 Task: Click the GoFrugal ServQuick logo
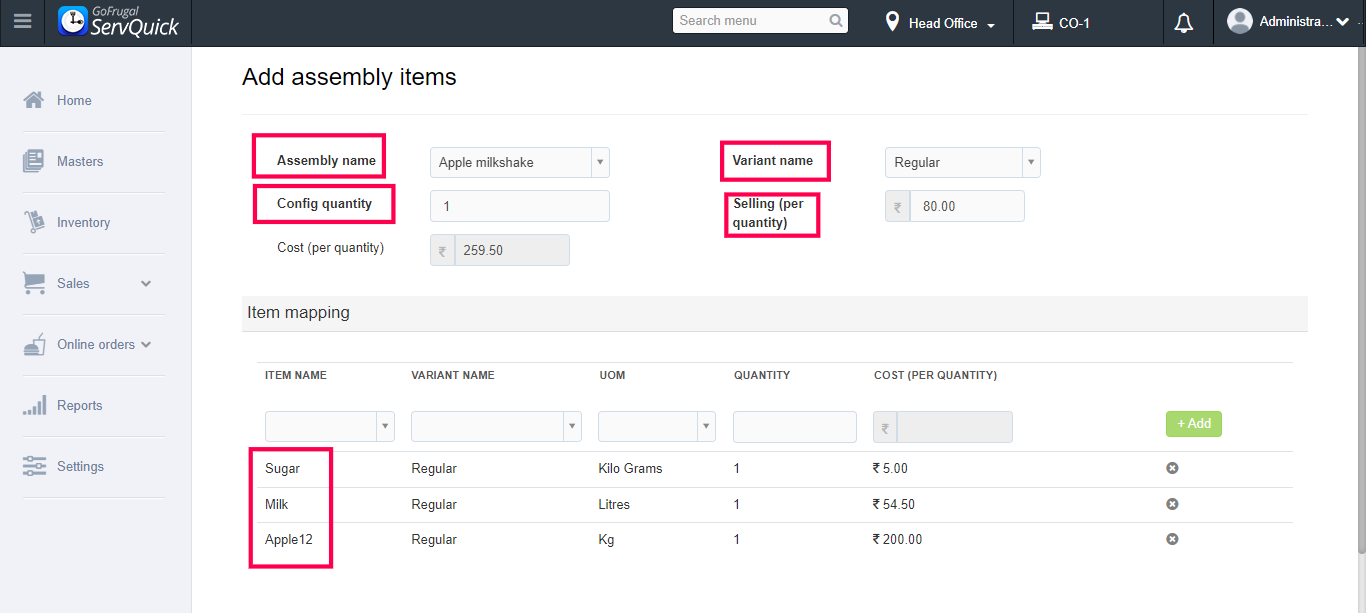click(x=119, y=22)
